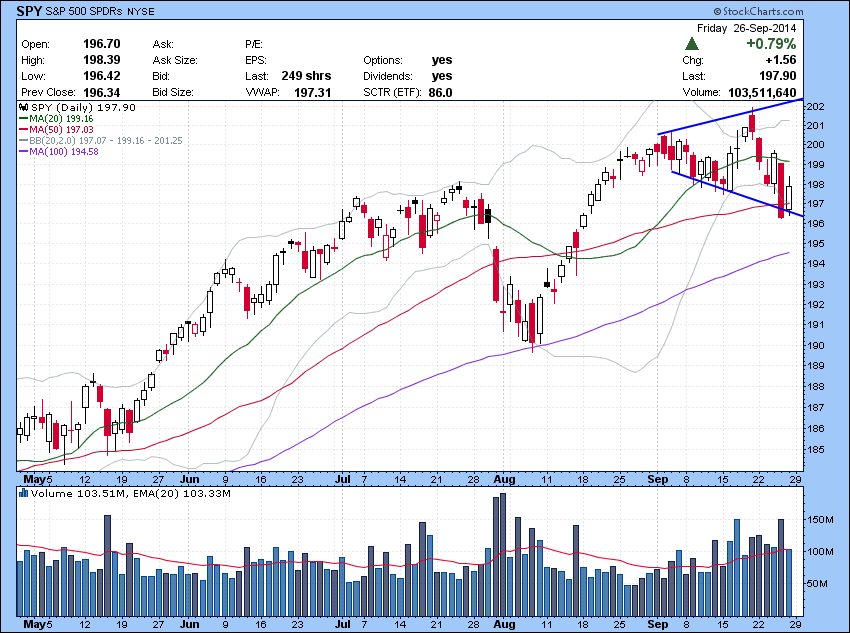Click the SPY (Daily) 197.90 legend entry
850x633 pixels.
[83, 107]
